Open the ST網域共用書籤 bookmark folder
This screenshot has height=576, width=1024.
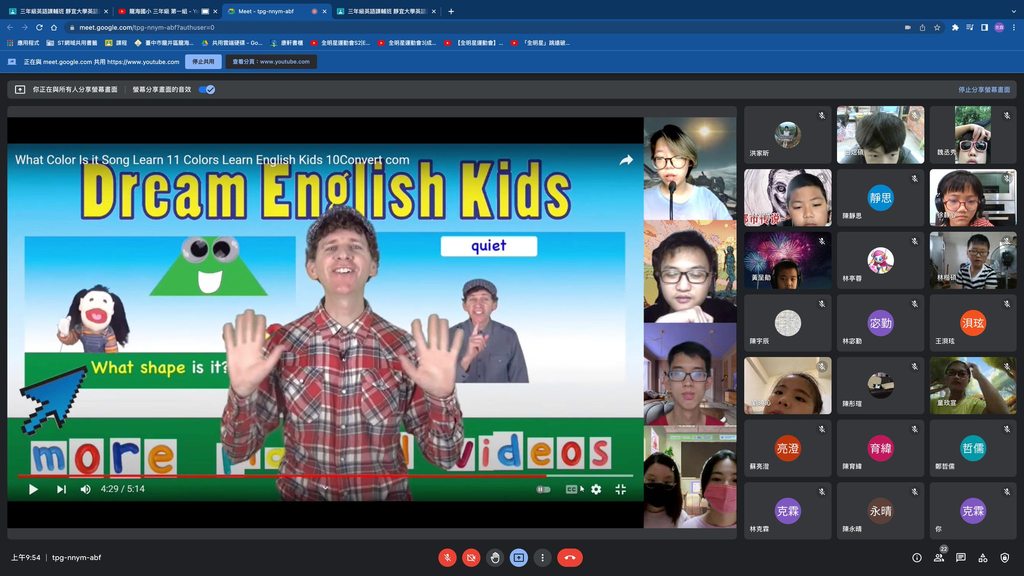pos(72,43)
